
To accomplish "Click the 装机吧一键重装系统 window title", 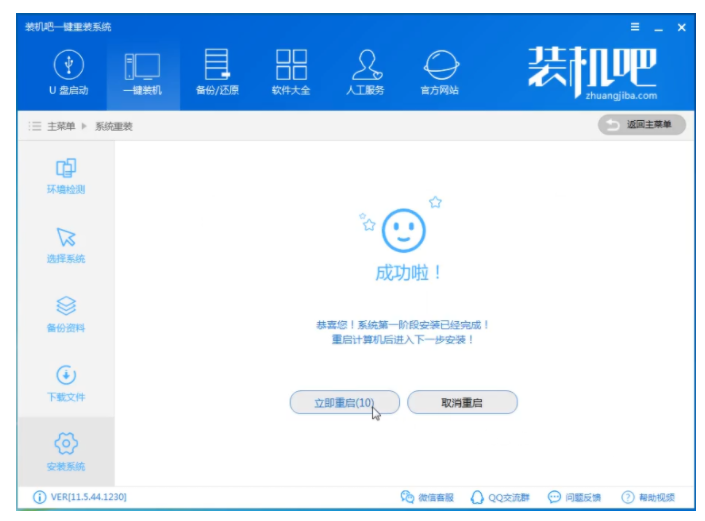I will click(68, 27).
